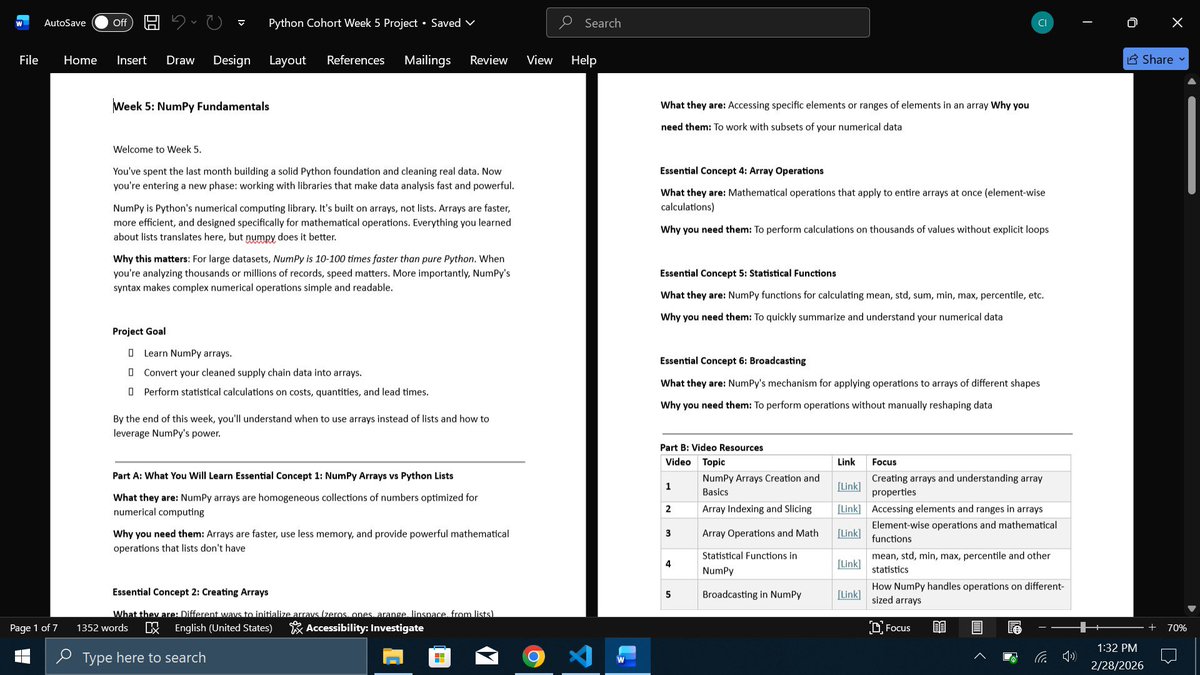The height and width of the screenshot is (675, 1200).
Task: Click the scroll down arrow of the scrollbar
Action: [x=1190, y=609]
